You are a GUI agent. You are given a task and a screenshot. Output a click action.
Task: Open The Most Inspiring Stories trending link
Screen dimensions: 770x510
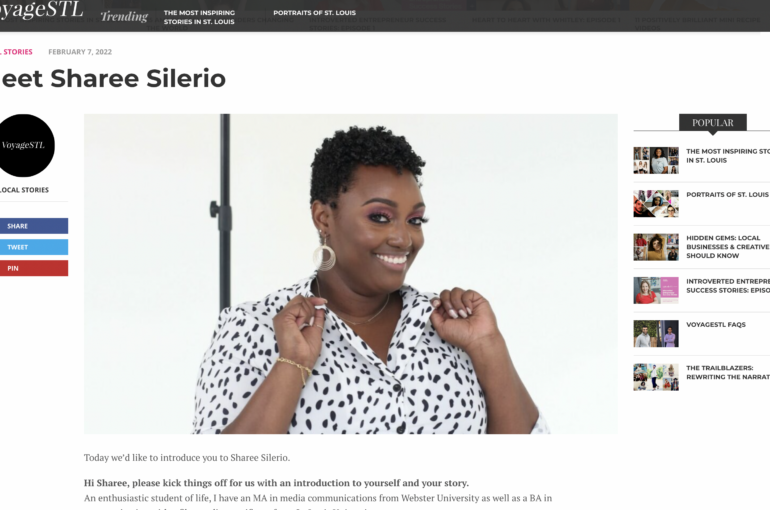pos(199,17)
